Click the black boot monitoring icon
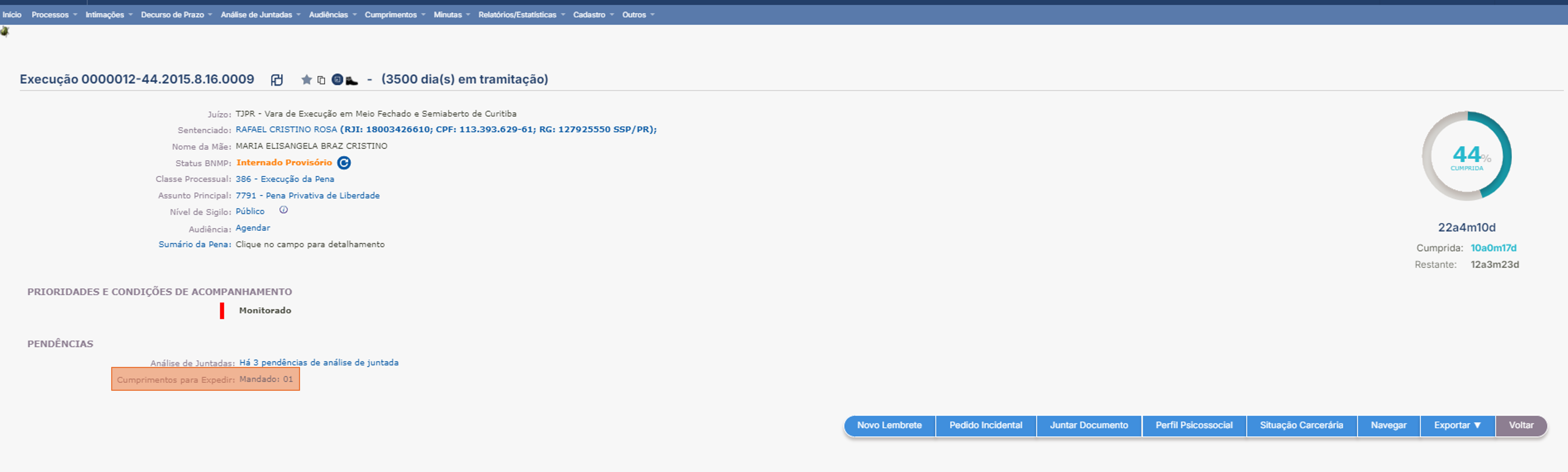Image resolution: width=1568 pixels, height=472 pixels. point(352,80)
